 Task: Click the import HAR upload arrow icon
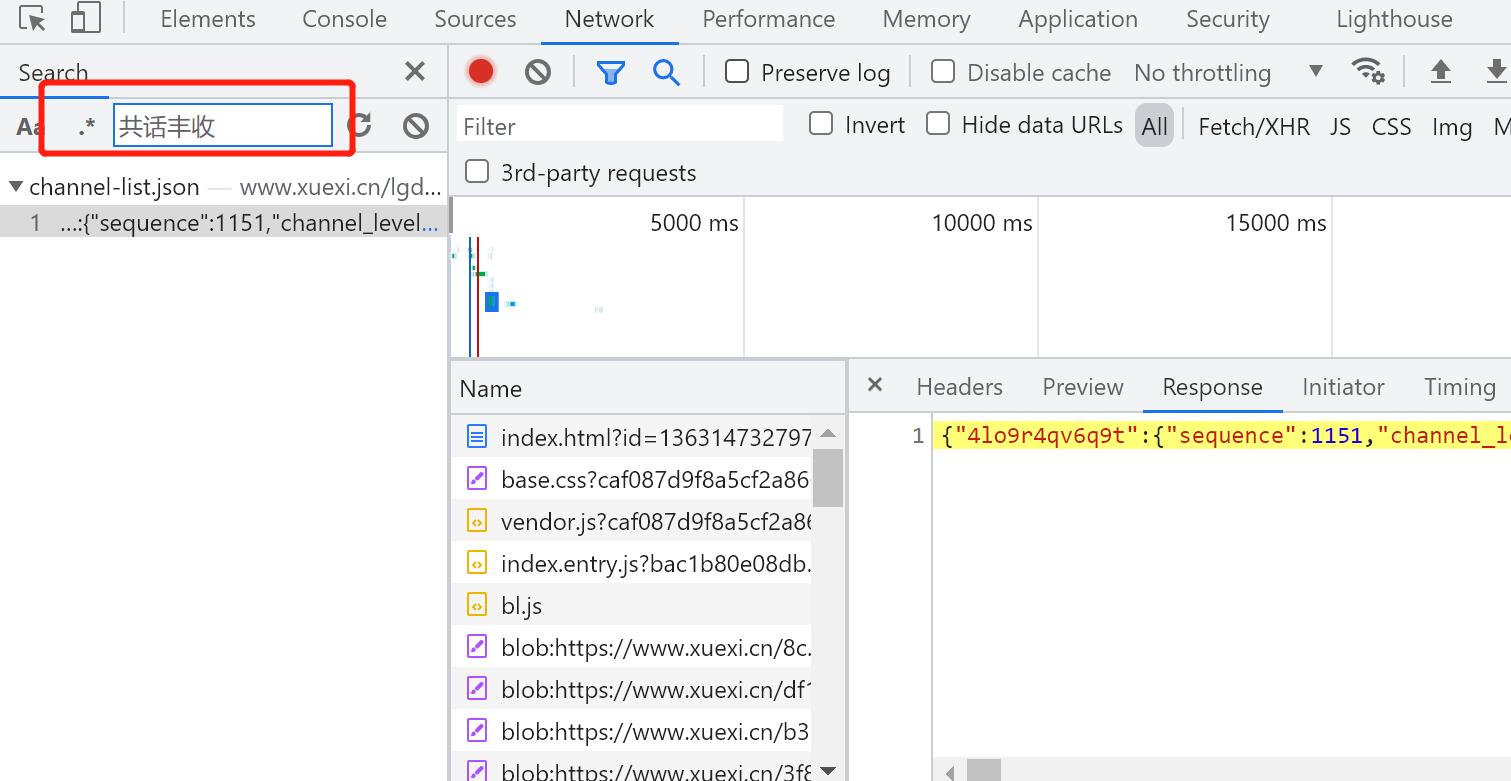[1440, 71]
